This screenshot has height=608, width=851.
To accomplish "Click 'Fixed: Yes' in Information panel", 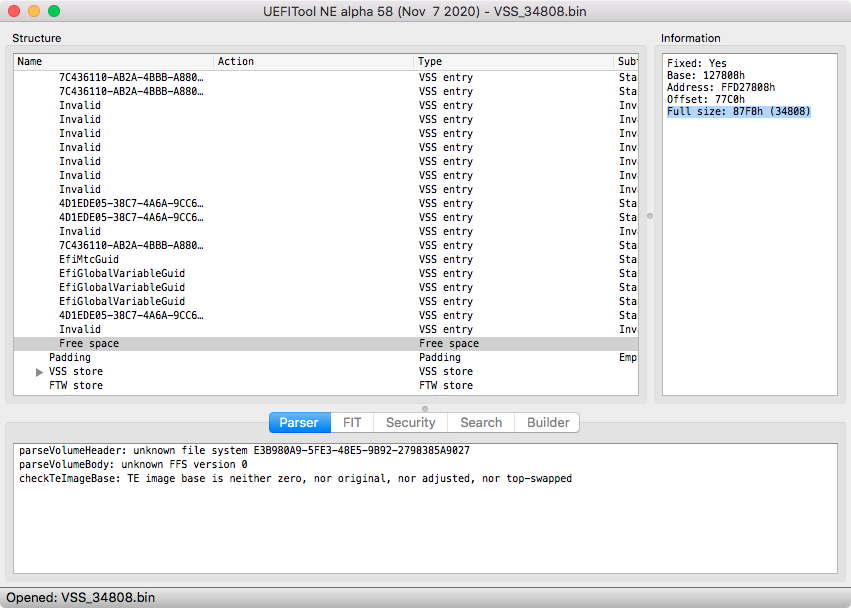I will click(x=697, y=63).
